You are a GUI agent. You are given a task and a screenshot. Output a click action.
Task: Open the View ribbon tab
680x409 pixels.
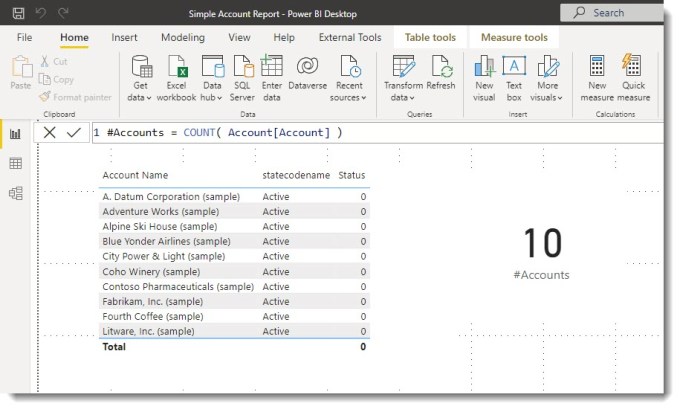(239, 37)
